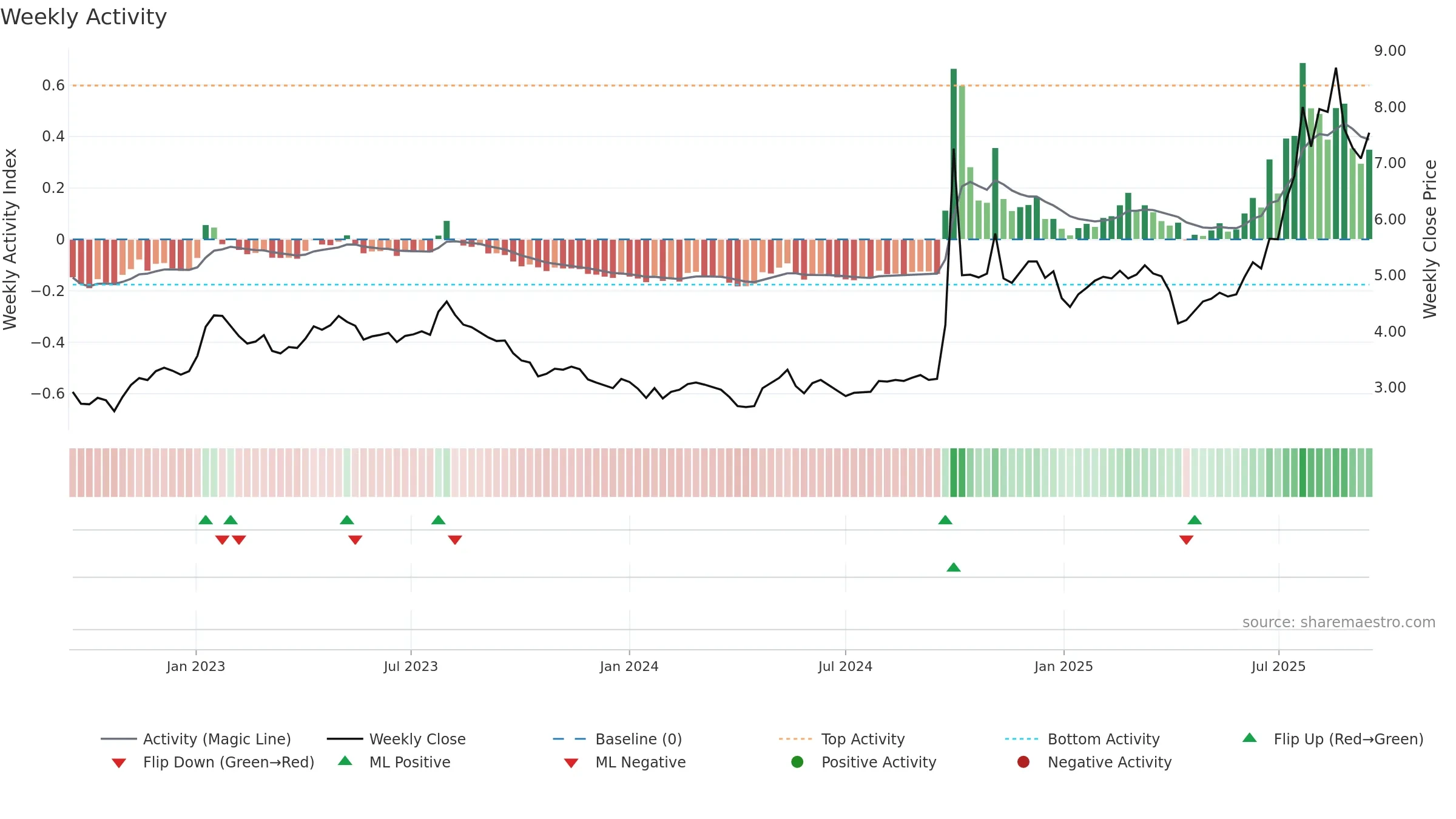Click the 5.00 right price axis label
Screen dimensions: 1456x819
tap(1390, 275)
